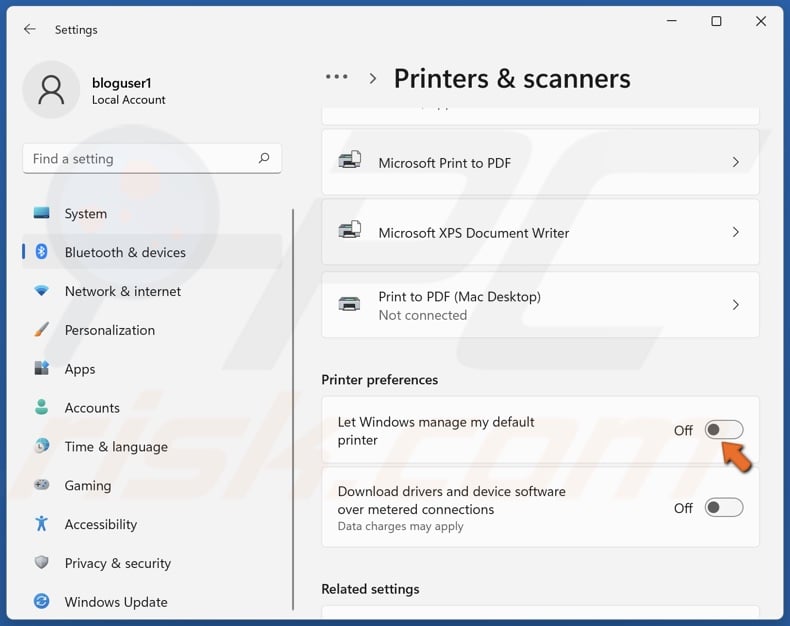Open the System settings category
The image size is (790, 626).
pos(152,213)
